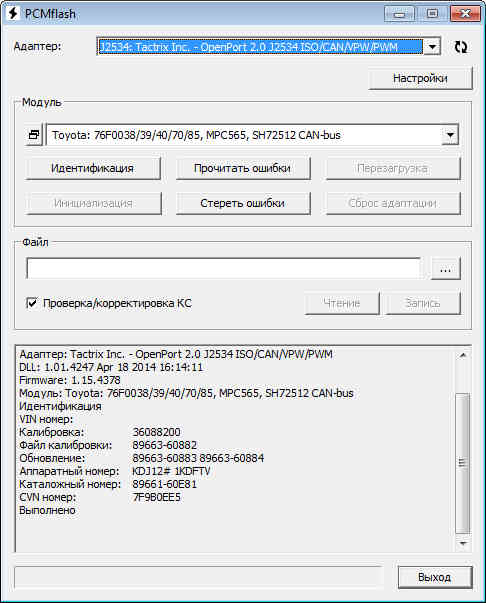Click Стереть ошибки button
The image size is (486, 603).
point(243,203)
